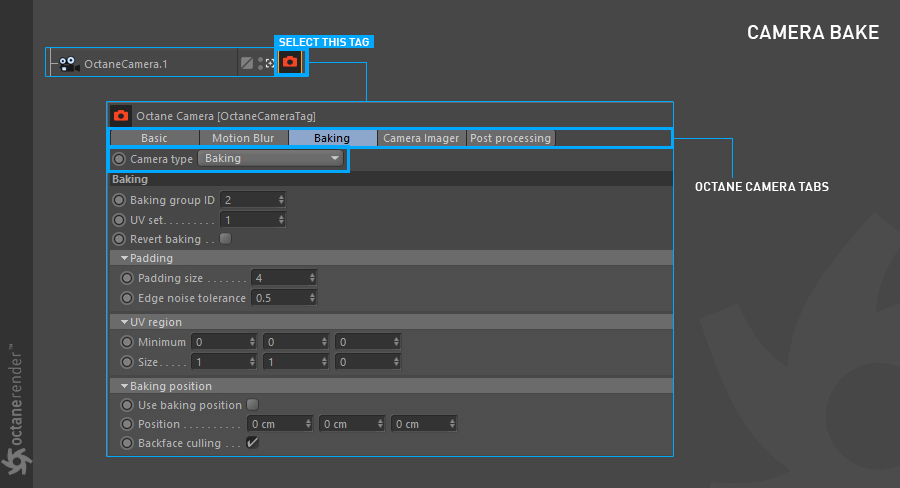Screen dimensions: 900x488
Task: Switch to Post processing tab
Action: (x=510, y=138)
